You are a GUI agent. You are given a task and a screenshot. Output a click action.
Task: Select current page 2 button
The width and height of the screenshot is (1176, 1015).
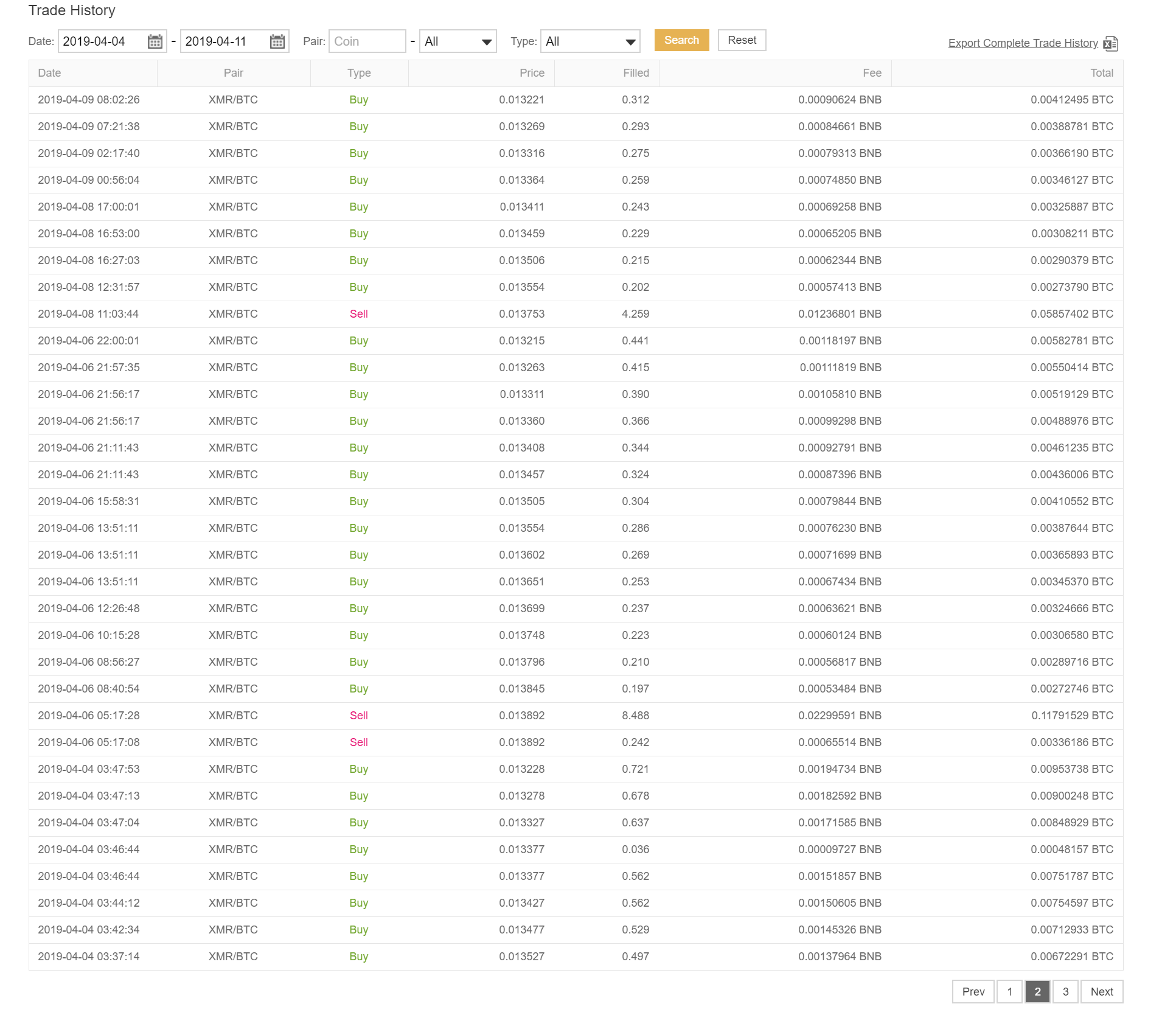(x=1037, y=991)
